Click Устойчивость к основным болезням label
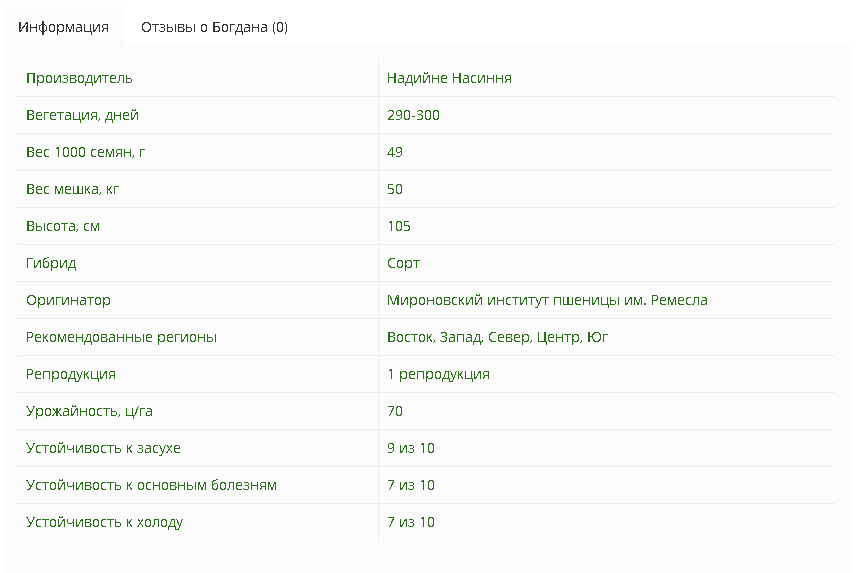 151,485
